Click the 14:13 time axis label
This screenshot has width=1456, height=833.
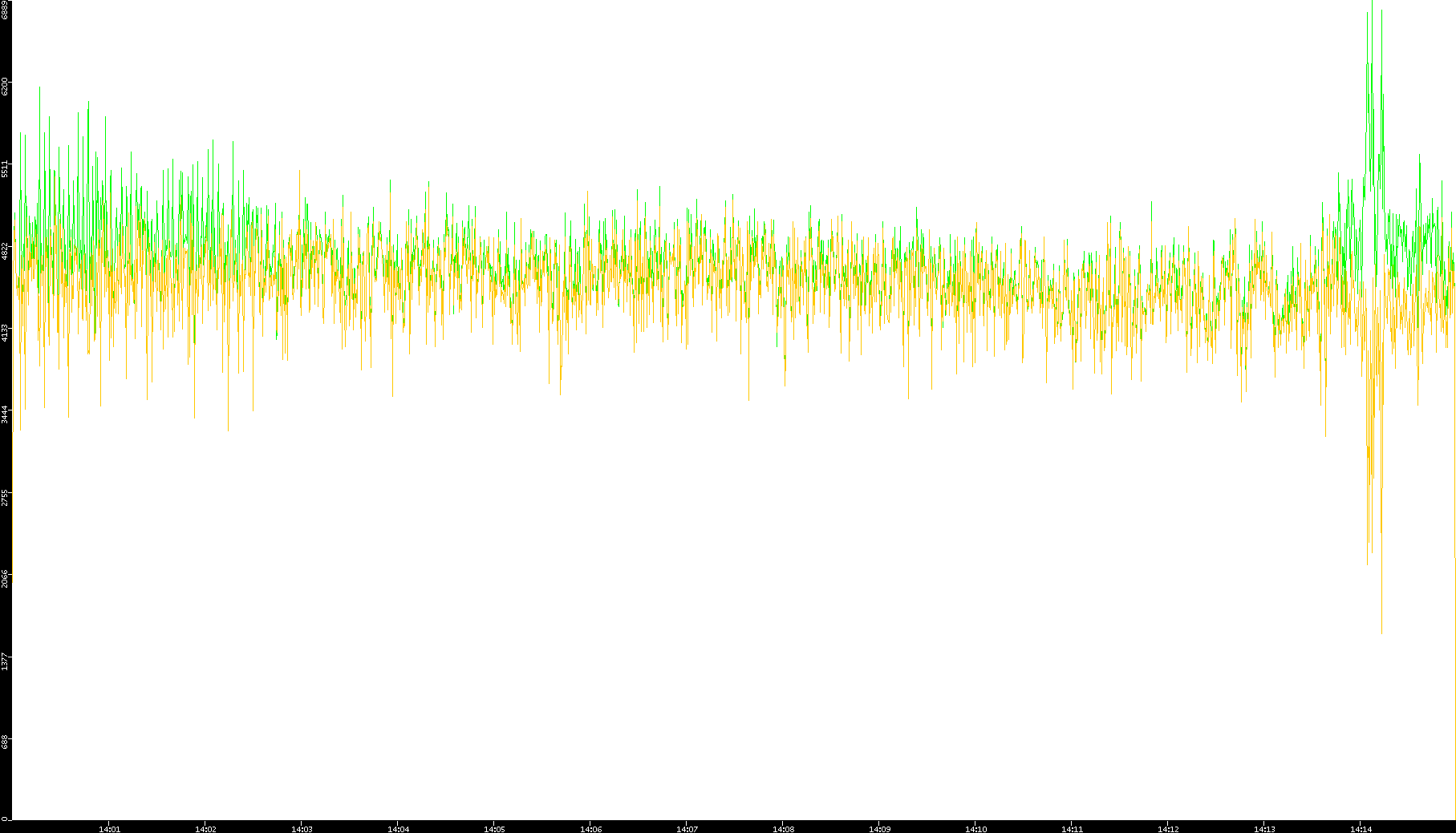pos(1264,829)
